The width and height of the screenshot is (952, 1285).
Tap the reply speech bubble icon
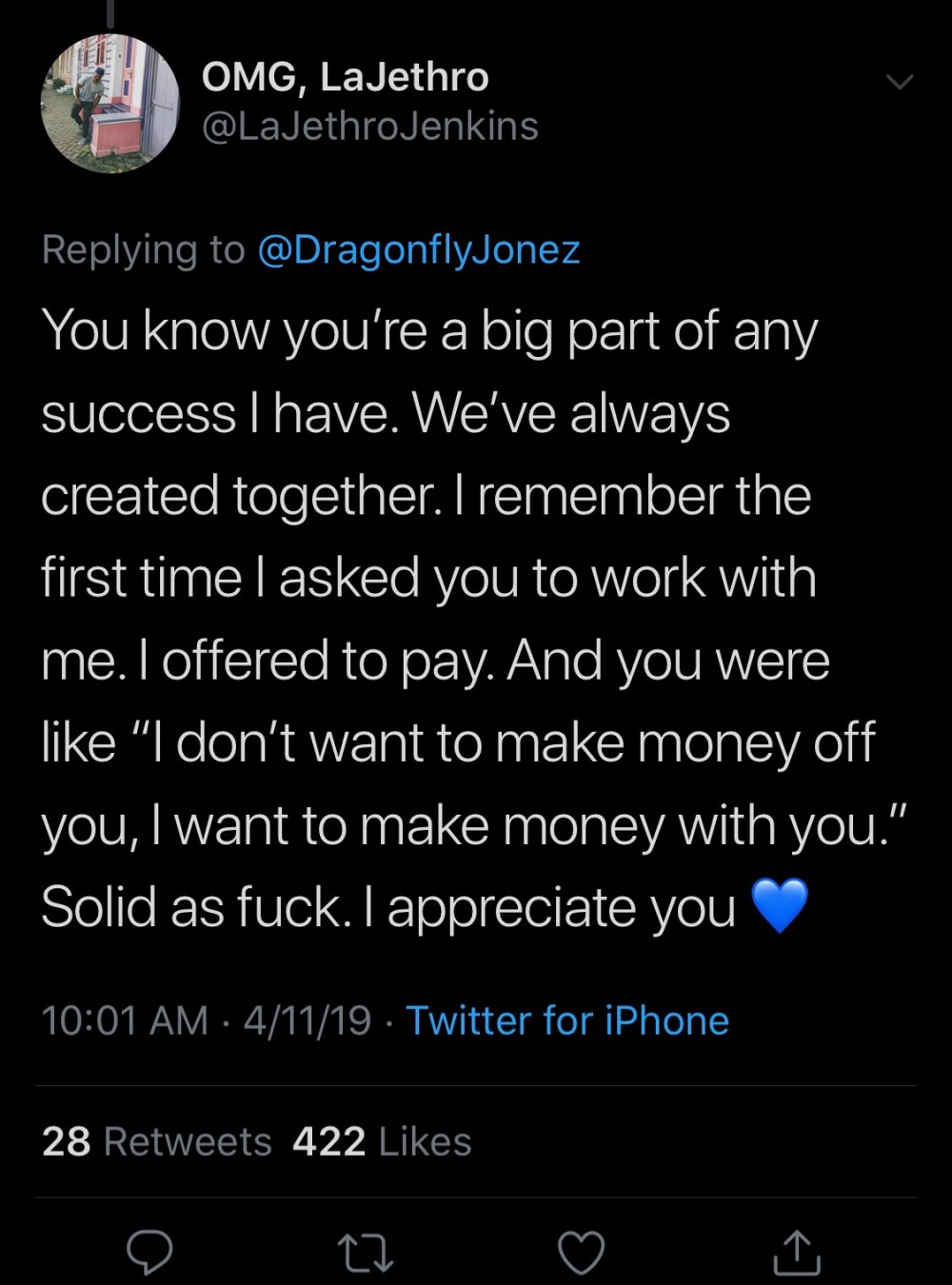click(x=150, y=1253)
